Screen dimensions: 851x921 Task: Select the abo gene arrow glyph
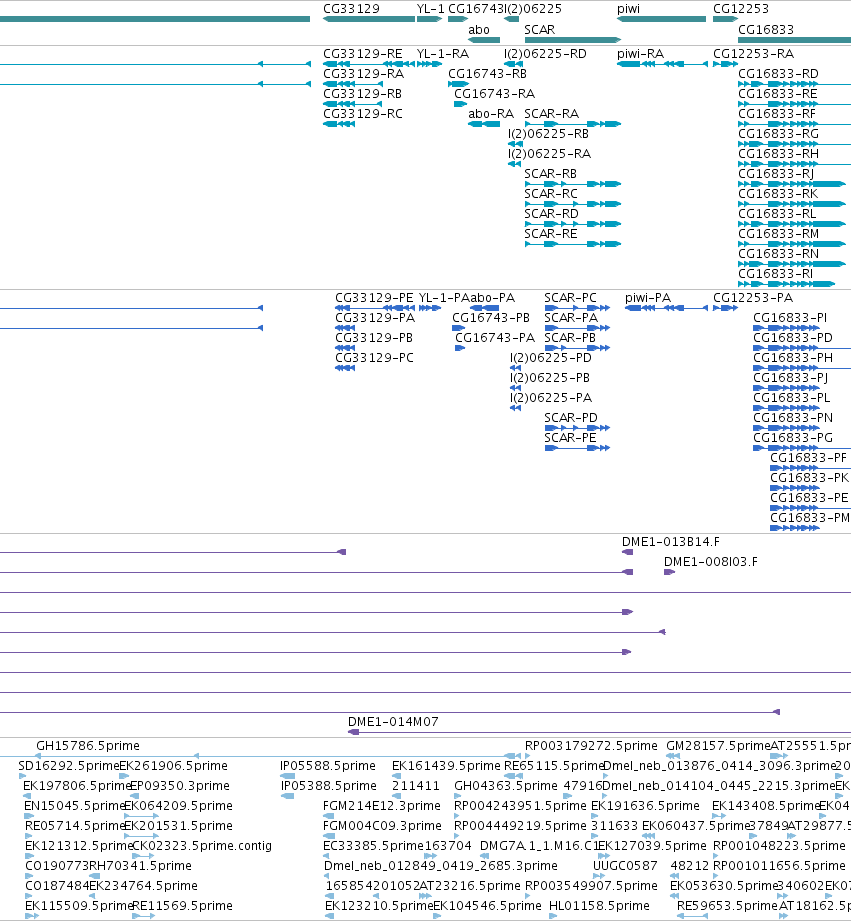(x=484, y=40)
